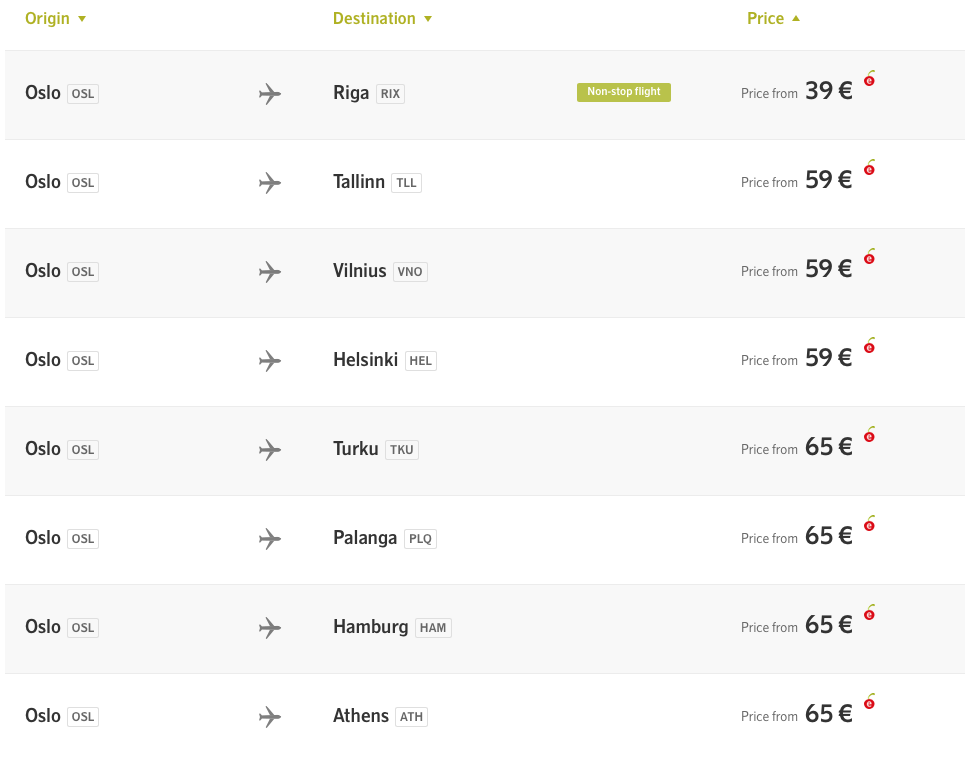Image resolution: width=970 pixels, height=761 pixels.
Task: Open the Oslo to Tallinn flight
Action: click(485, 184)
